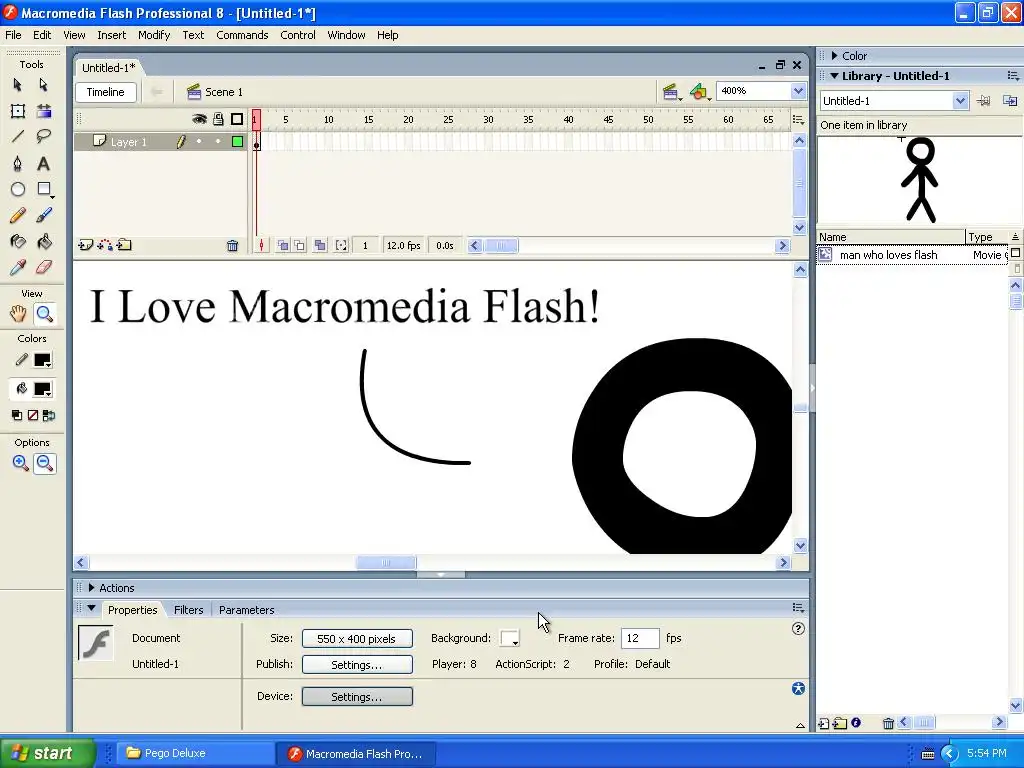Viewport: 1024px width, 768px height.
Task: Insert a layer folder
Action: (124, 246)
